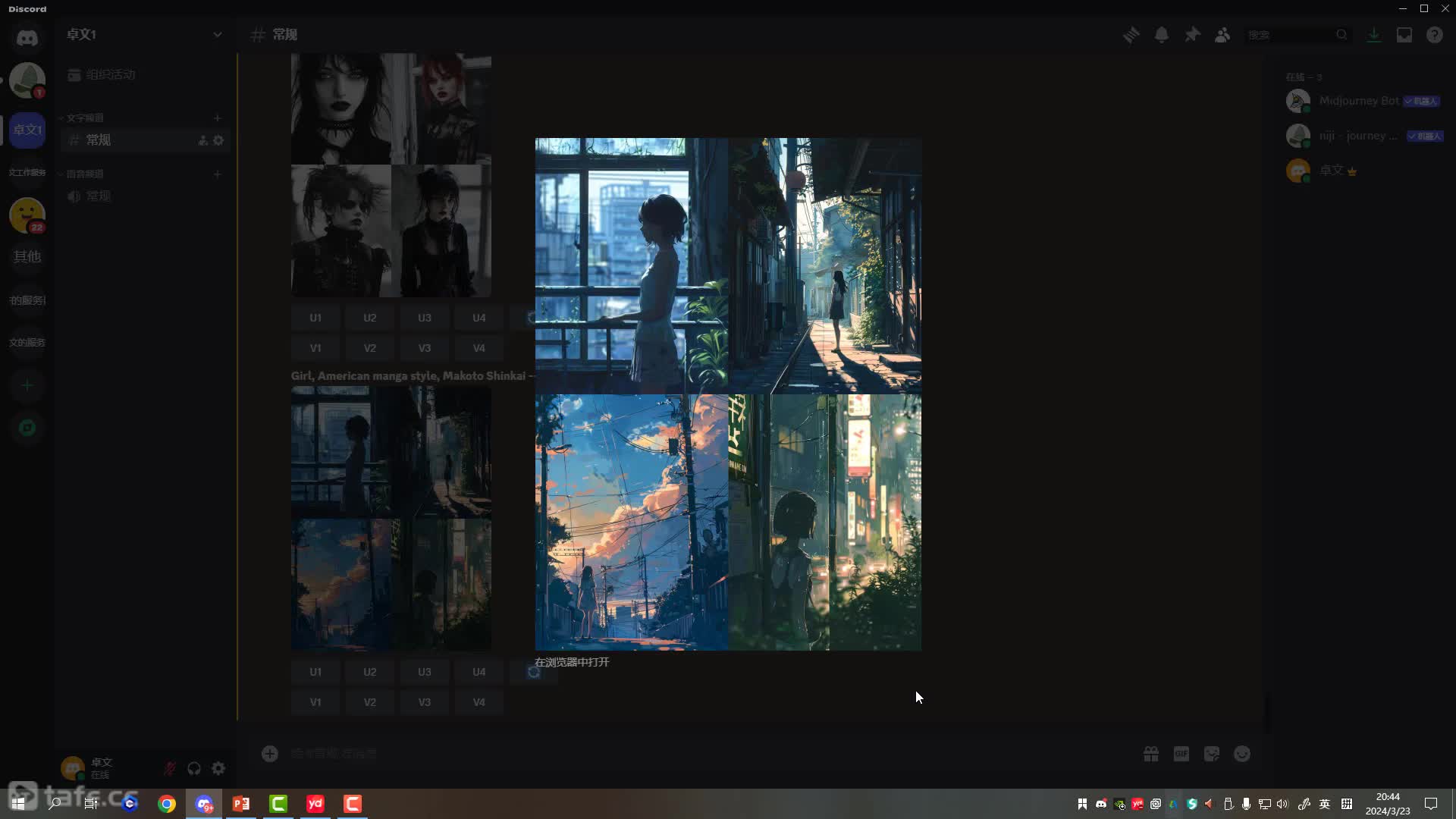This screenshot has width=1456, height=819.
Task: Open the emoji picker
Action: coord(1242,754)
